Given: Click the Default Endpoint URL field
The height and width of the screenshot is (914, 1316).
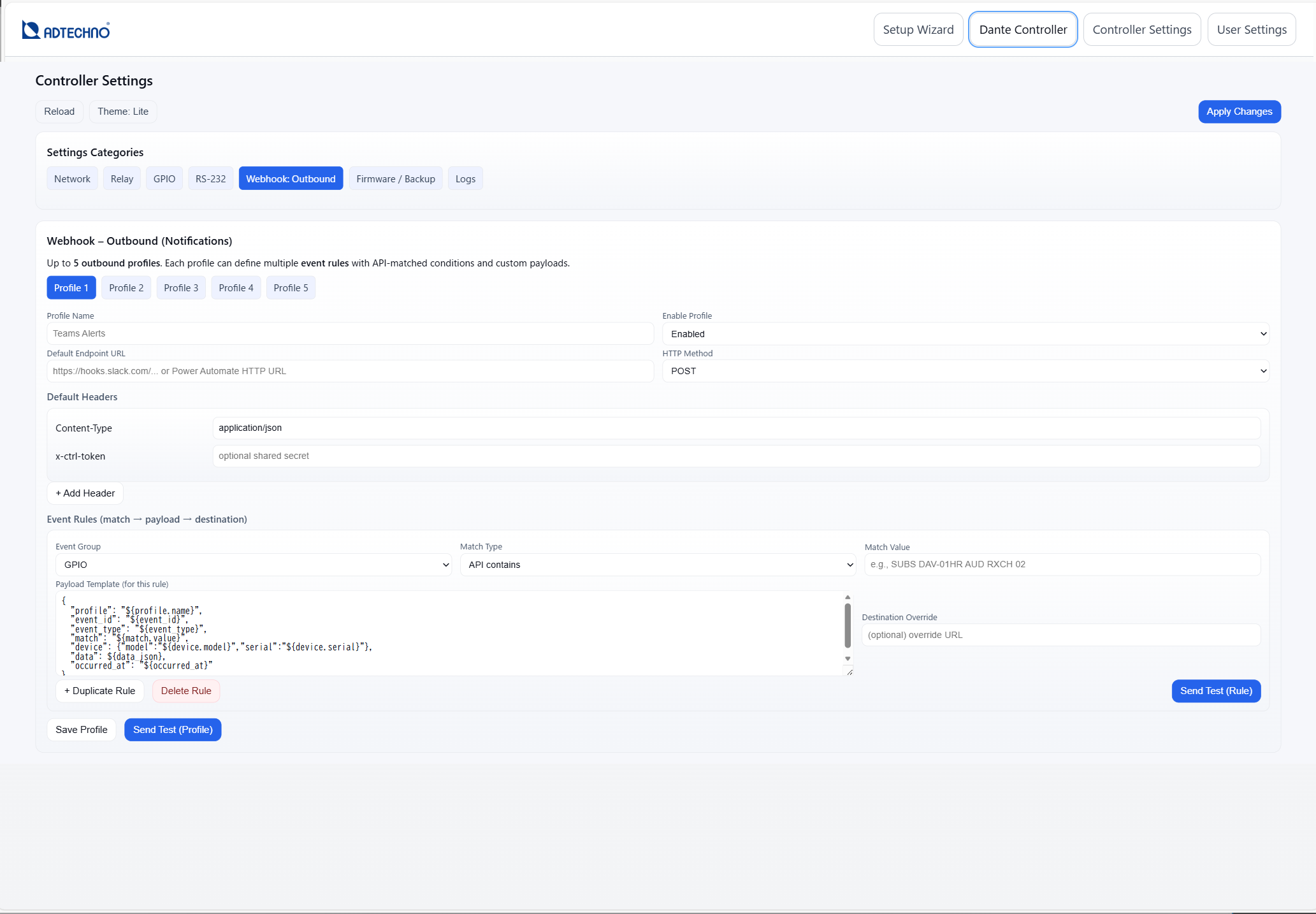Looking at the screenshot, I should (x=349, y=371).
